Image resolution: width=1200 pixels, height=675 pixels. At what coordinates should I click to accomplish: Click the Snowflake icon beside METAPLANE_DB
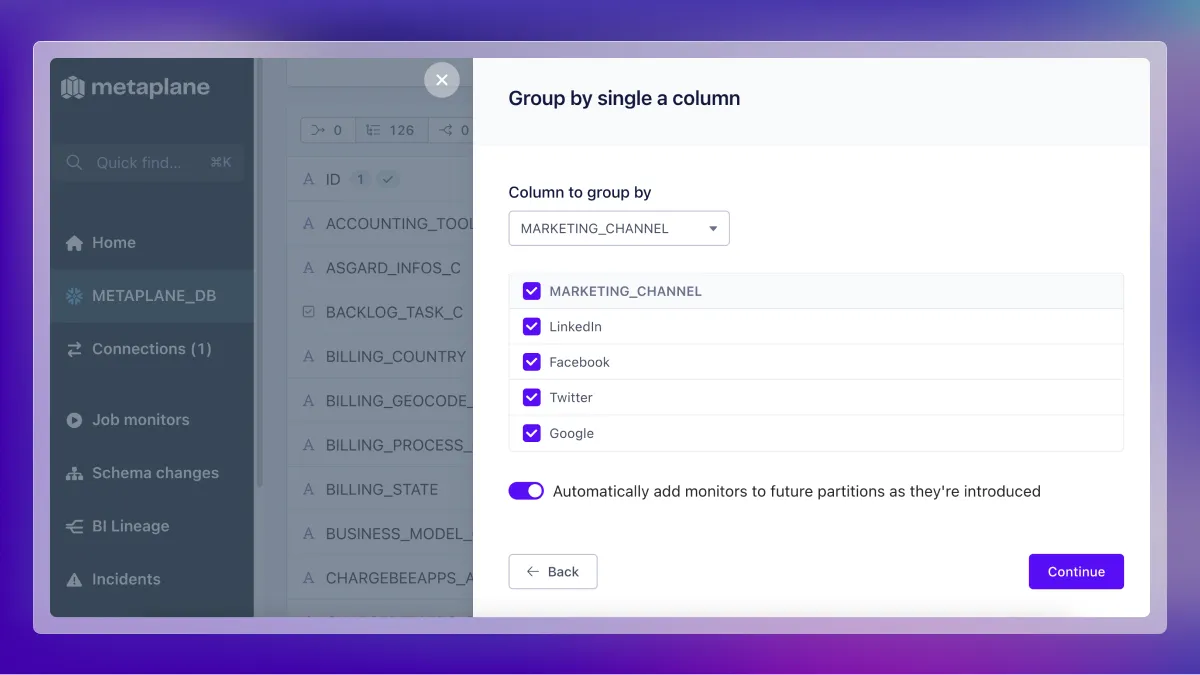(x=74, y=296)
